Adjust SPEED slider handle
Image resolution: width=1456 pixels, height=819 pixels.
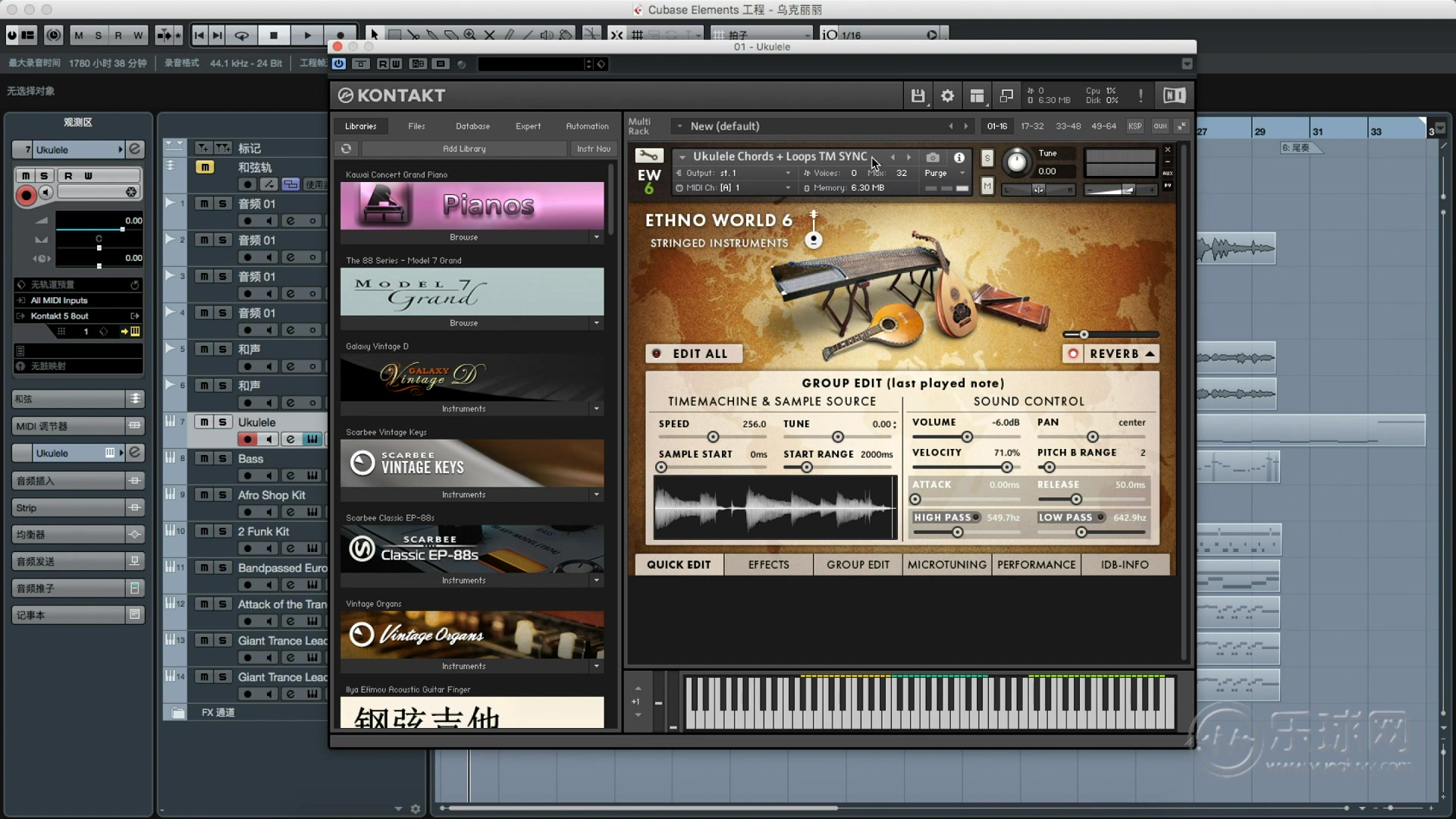(x=713, y=437)
